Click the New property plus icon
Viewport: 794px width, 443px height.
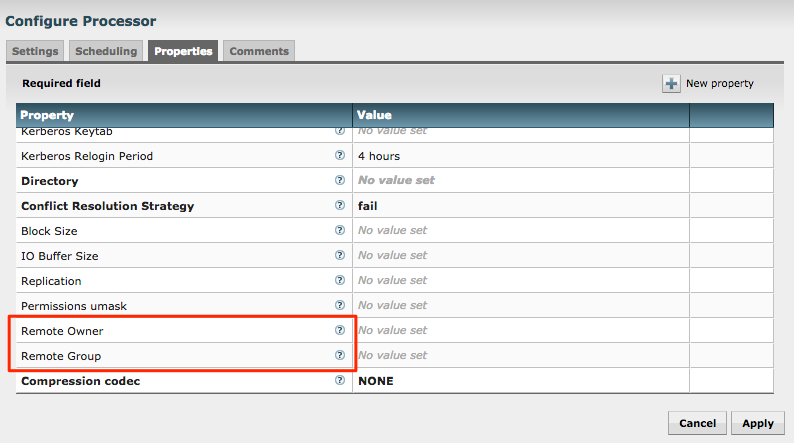[x=672, y=84]
